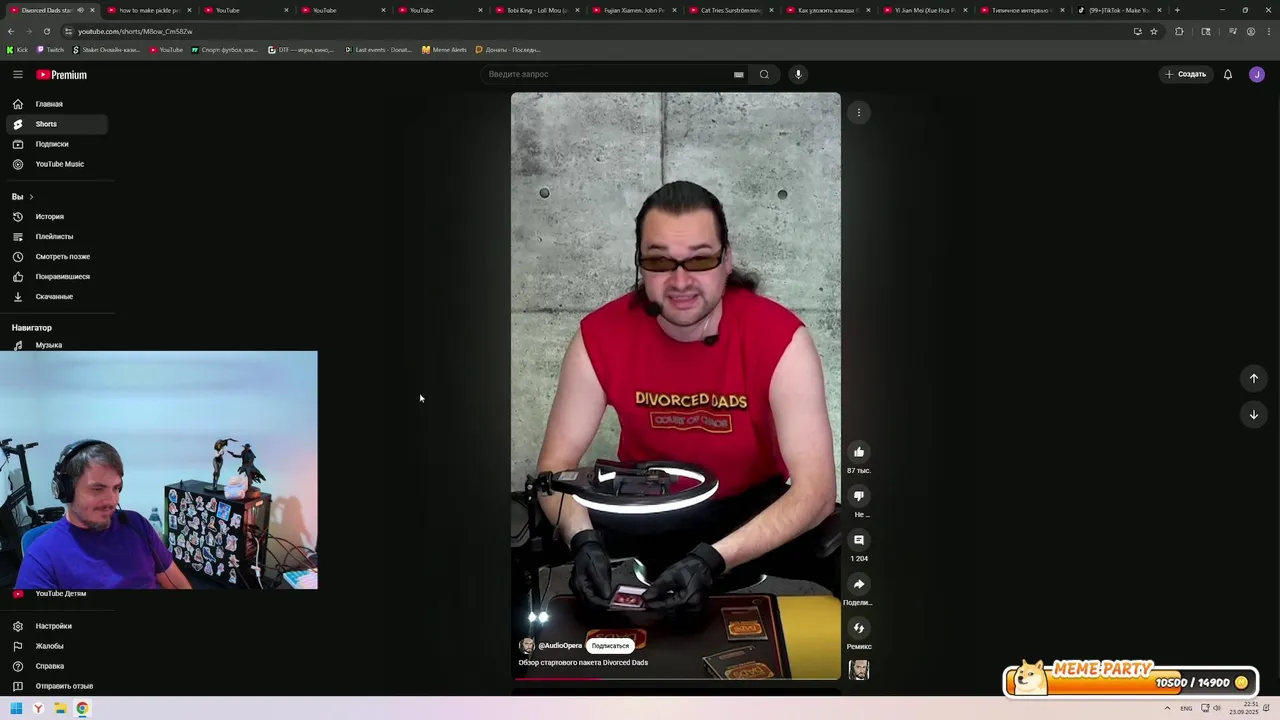The image size is (1280, 720).
Task: Open Настройки in the sidebar
Action: 56,626
